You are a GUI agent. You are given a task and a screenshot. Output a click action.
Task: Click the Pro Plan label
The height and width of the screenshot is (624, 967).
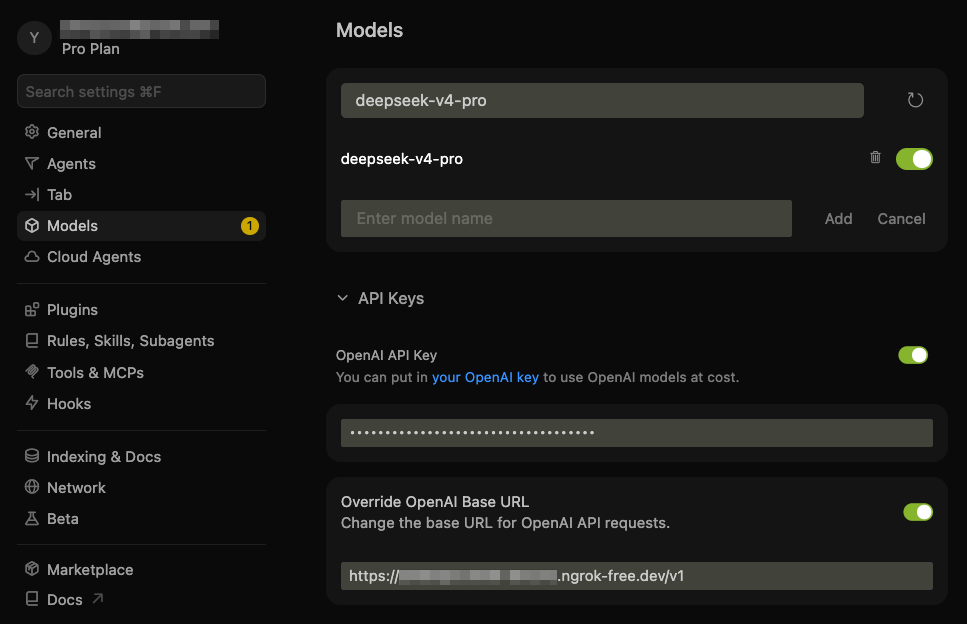[x=91, y=49]
